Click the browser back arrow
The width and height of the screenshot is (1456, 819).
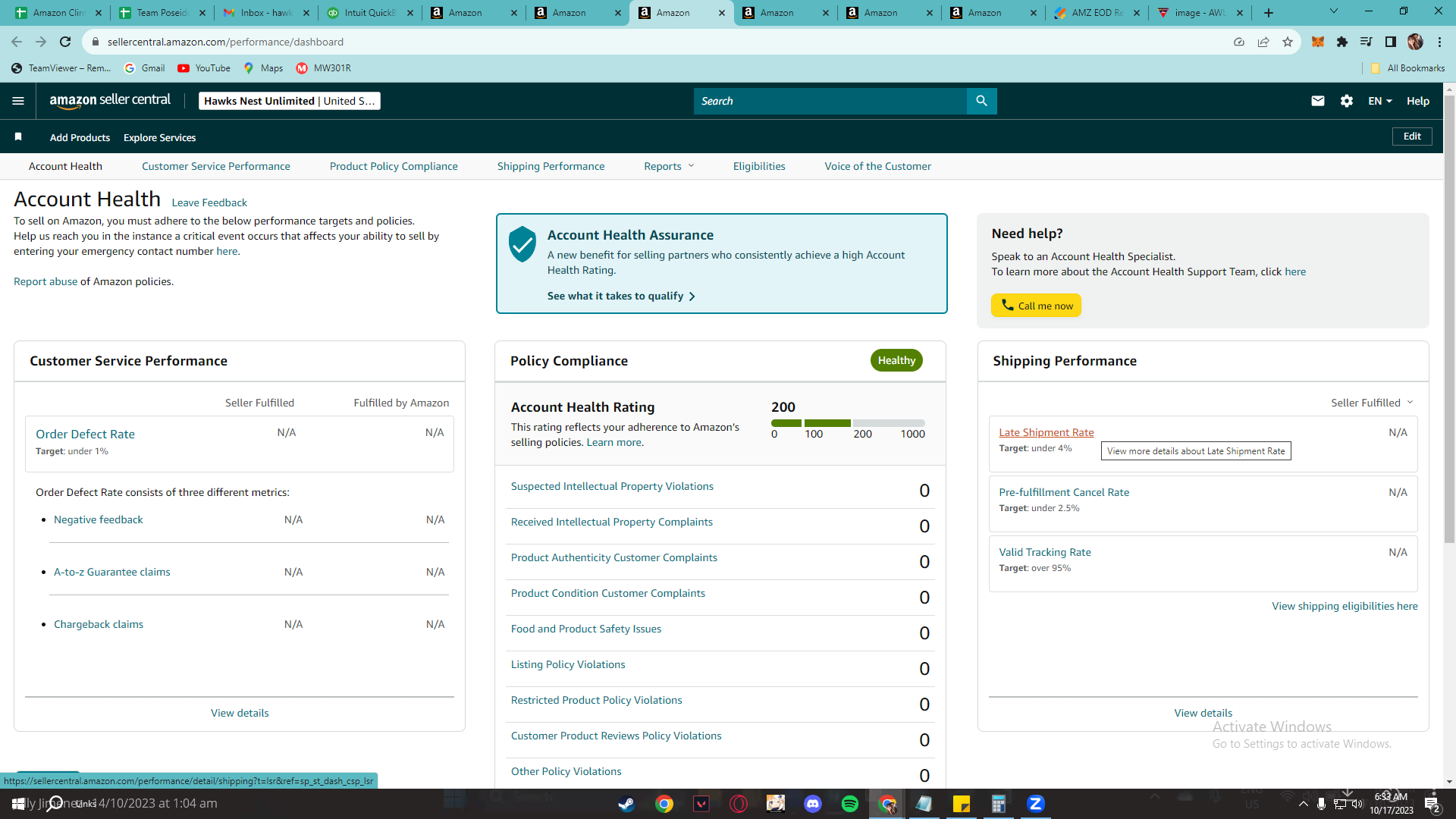click(17, 42)
